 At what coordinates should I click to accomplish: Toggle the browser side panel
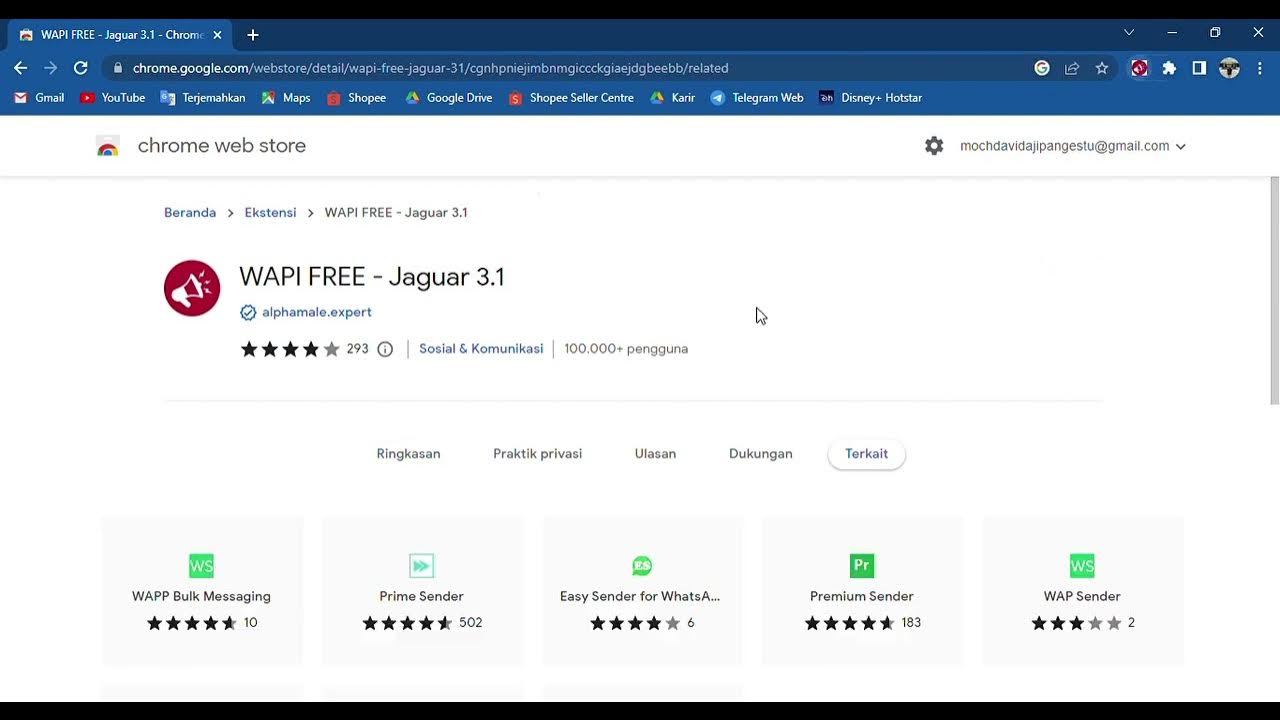1199,68
